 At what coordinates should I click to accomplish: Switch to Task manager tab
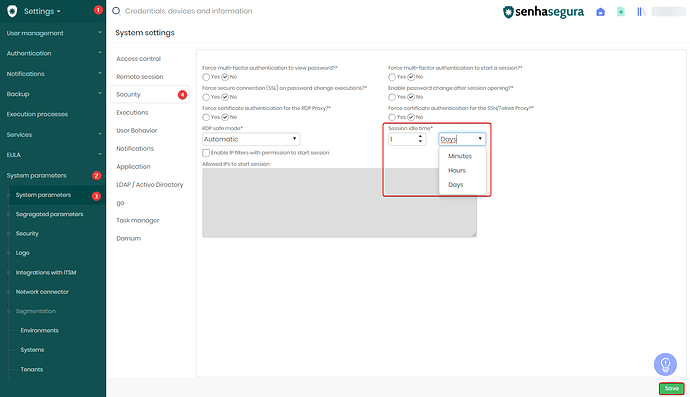pos(138,221)
